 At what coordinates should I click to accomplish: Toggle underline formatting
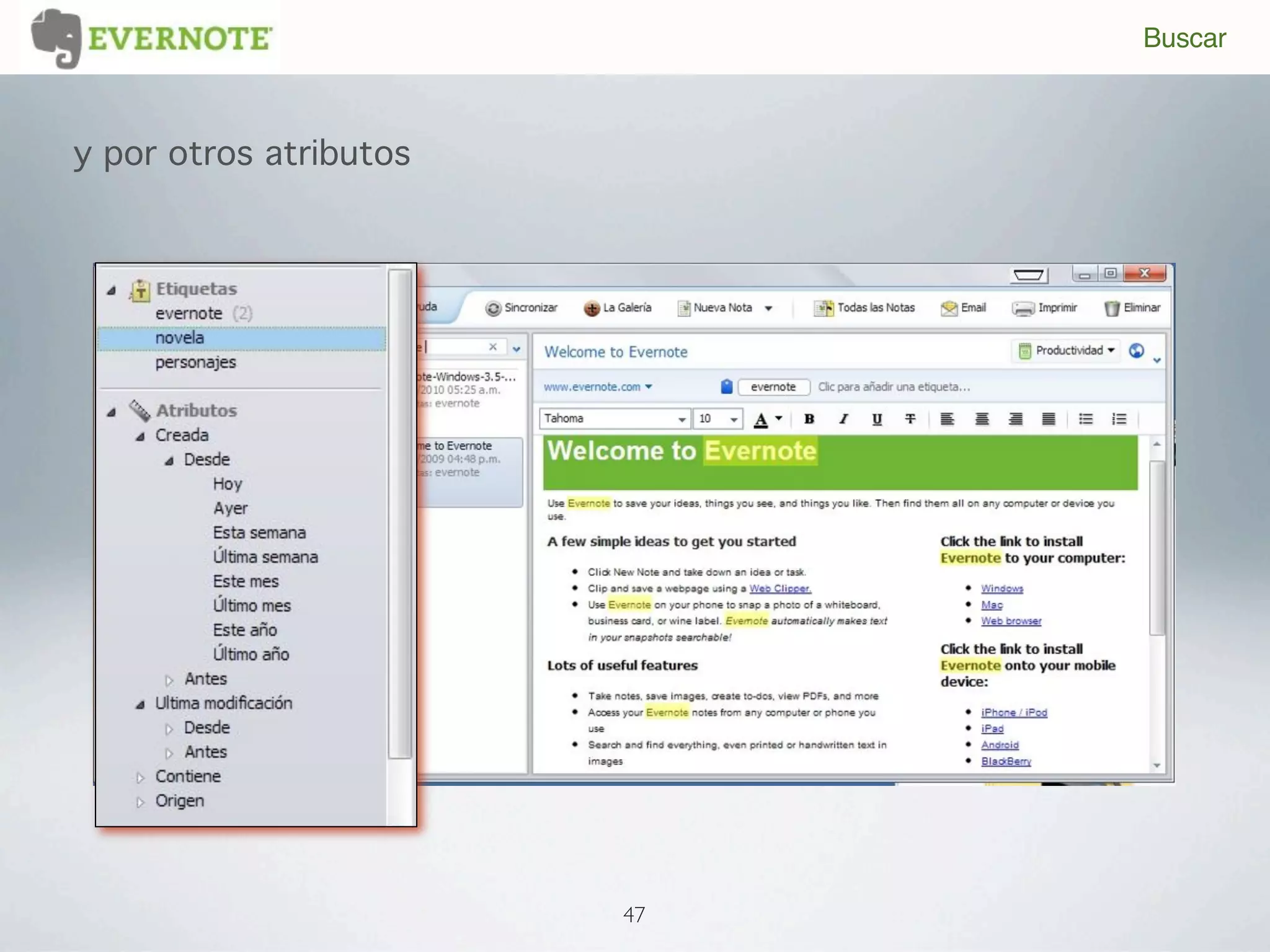876,419
